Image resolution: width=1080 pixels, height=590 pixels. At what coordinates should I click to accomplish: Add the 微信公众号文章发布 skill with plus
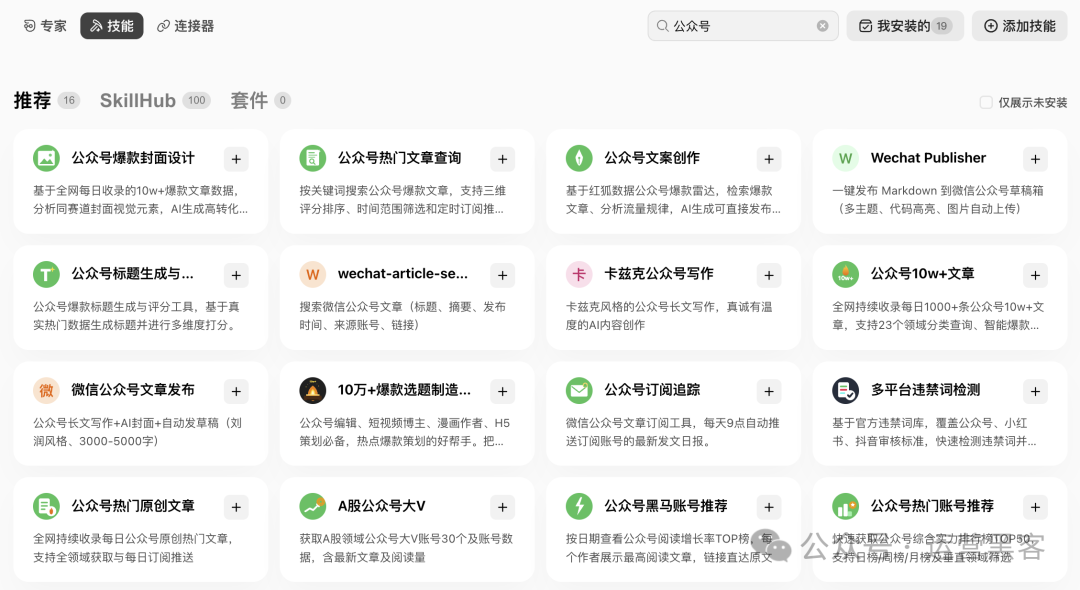[x=236, y=391]
